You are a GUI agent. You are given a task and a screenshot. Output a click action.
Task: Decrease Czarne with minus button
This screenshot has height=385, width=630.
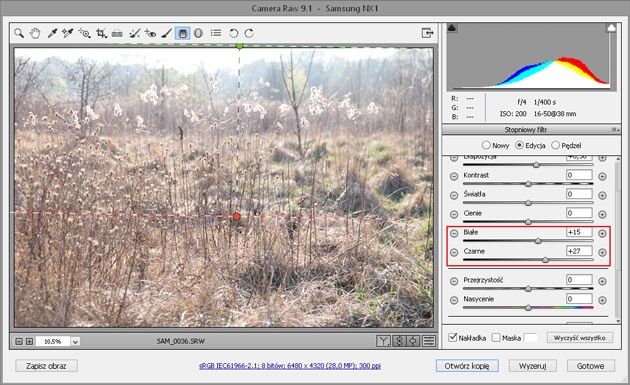pos(454,252)
